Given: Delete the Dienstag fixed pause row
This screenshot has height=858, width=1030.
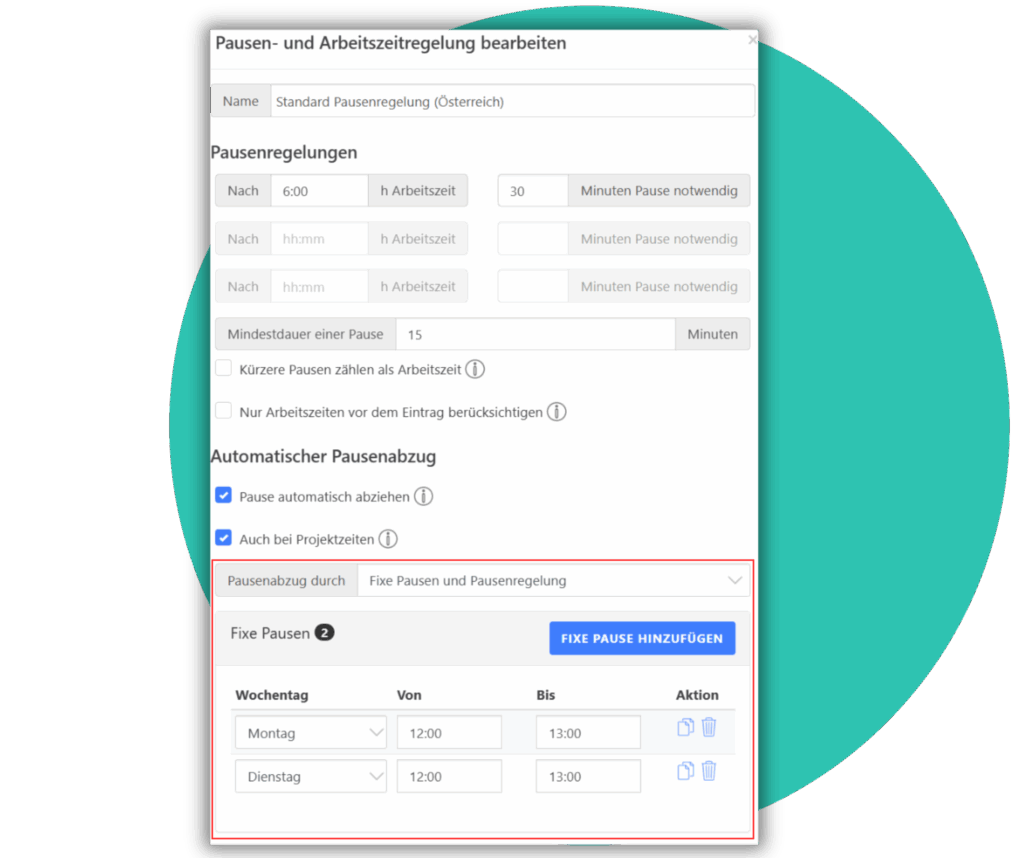Looking at the screenshot, I should pyautogui.click(x=709, y=771).
